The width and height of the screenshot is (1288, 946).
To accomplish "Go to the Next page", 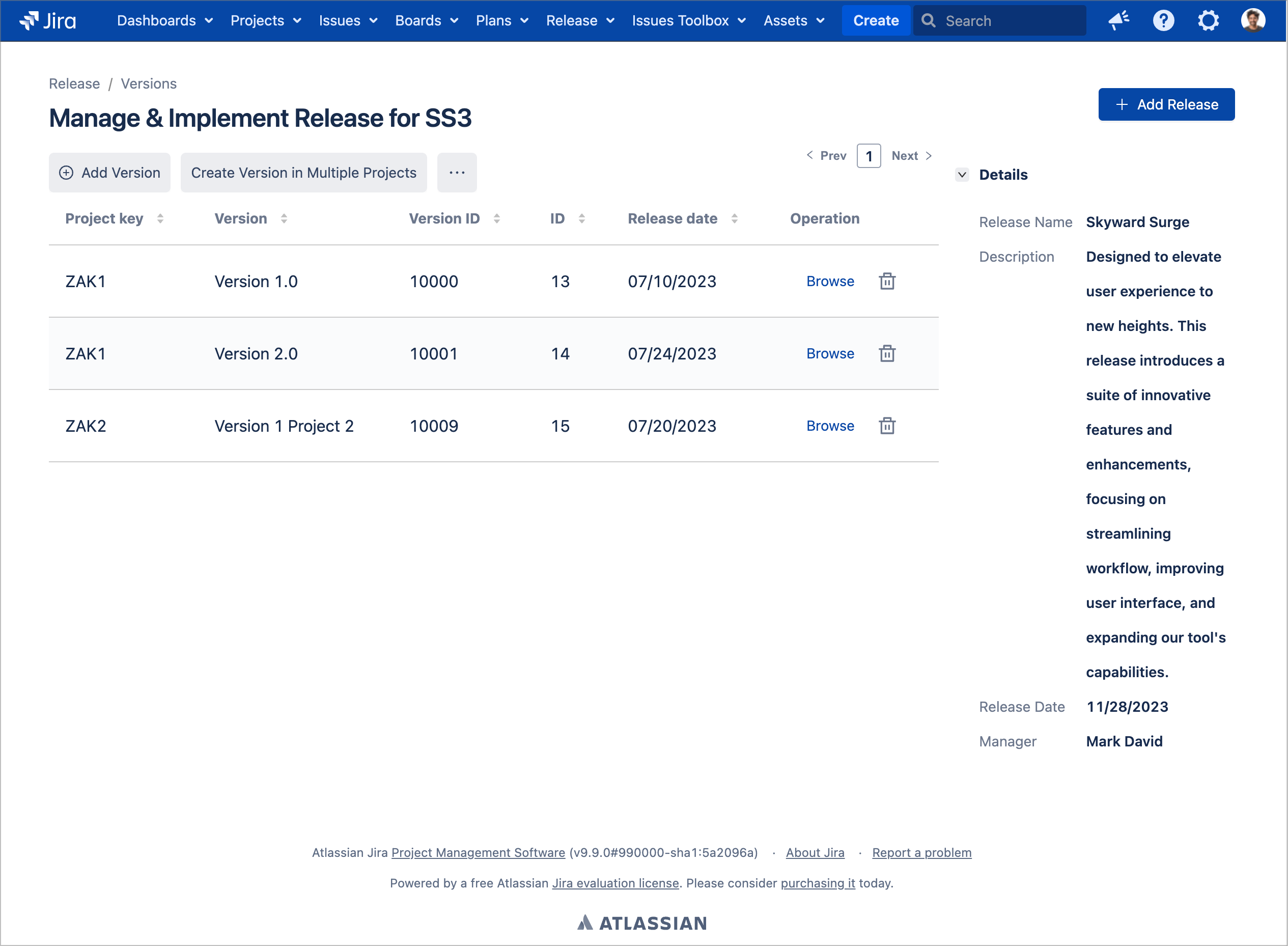I will [912, 156].
